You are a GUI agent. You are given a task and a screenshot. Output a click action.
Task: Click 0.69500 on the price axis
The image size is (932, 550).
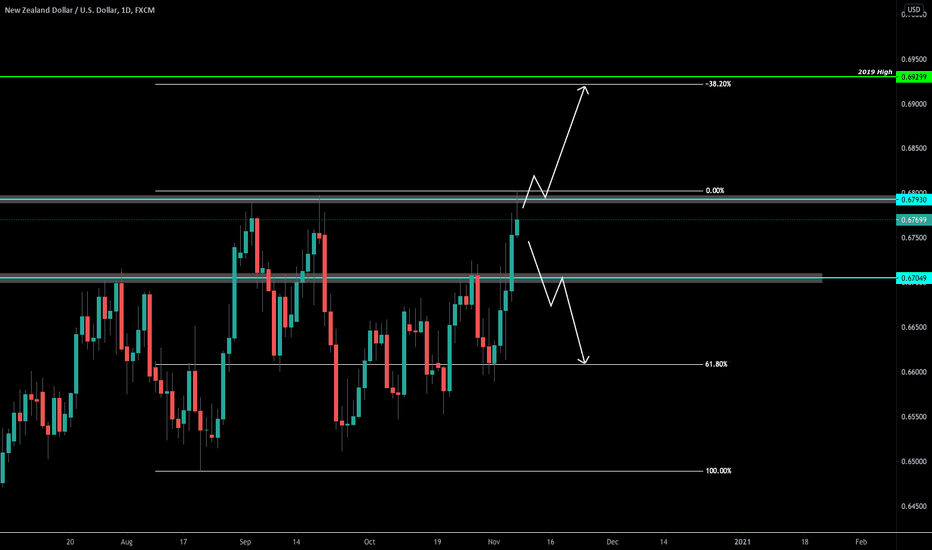tap(914, 59)
